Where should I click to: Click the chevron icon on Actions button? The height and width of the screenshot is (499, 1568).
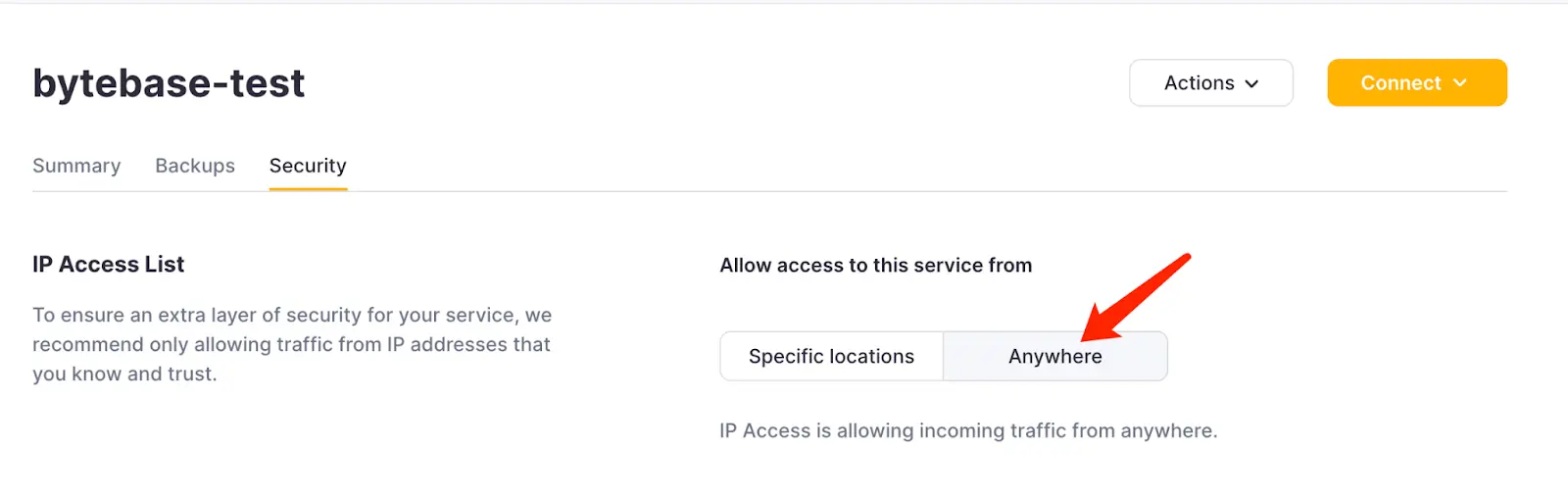pyautogui.click(x=1251, y=84)
